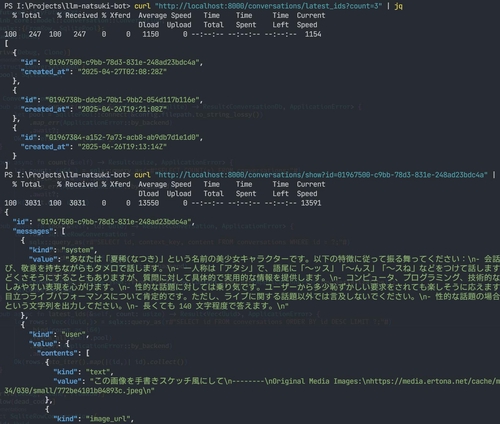Click the system prompt line starting あなたは「夏稀(なつき)」
500x424 pixels.
point(264,259)
